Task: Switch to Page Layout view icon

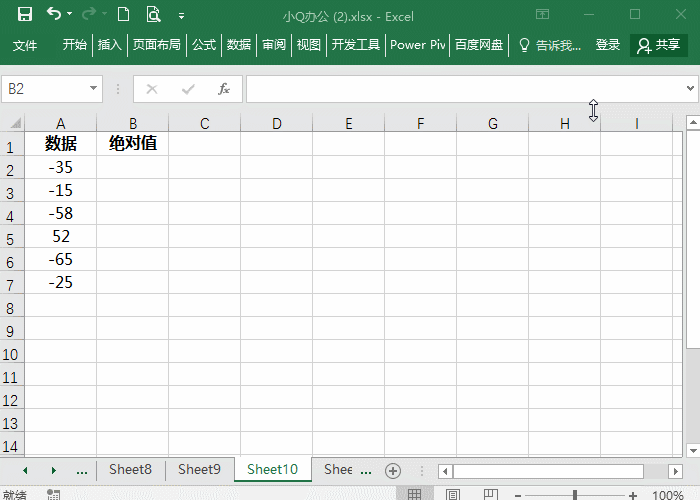Action: tap(453, 494)
